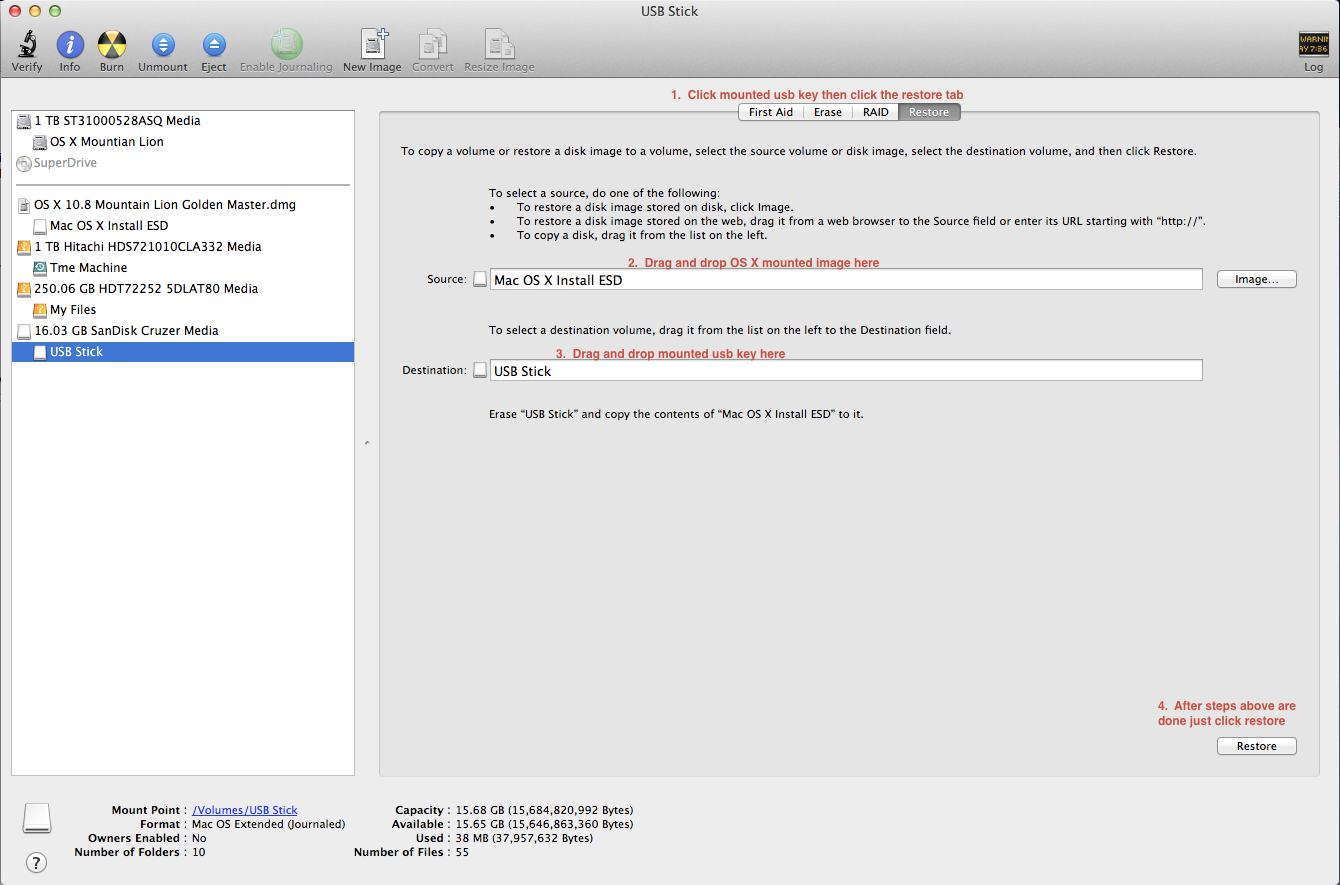This screenshot has width=1340, height=885.
Task: Create a New Image from toolbar
Action: pyautogui.click(x=374, y=43)
